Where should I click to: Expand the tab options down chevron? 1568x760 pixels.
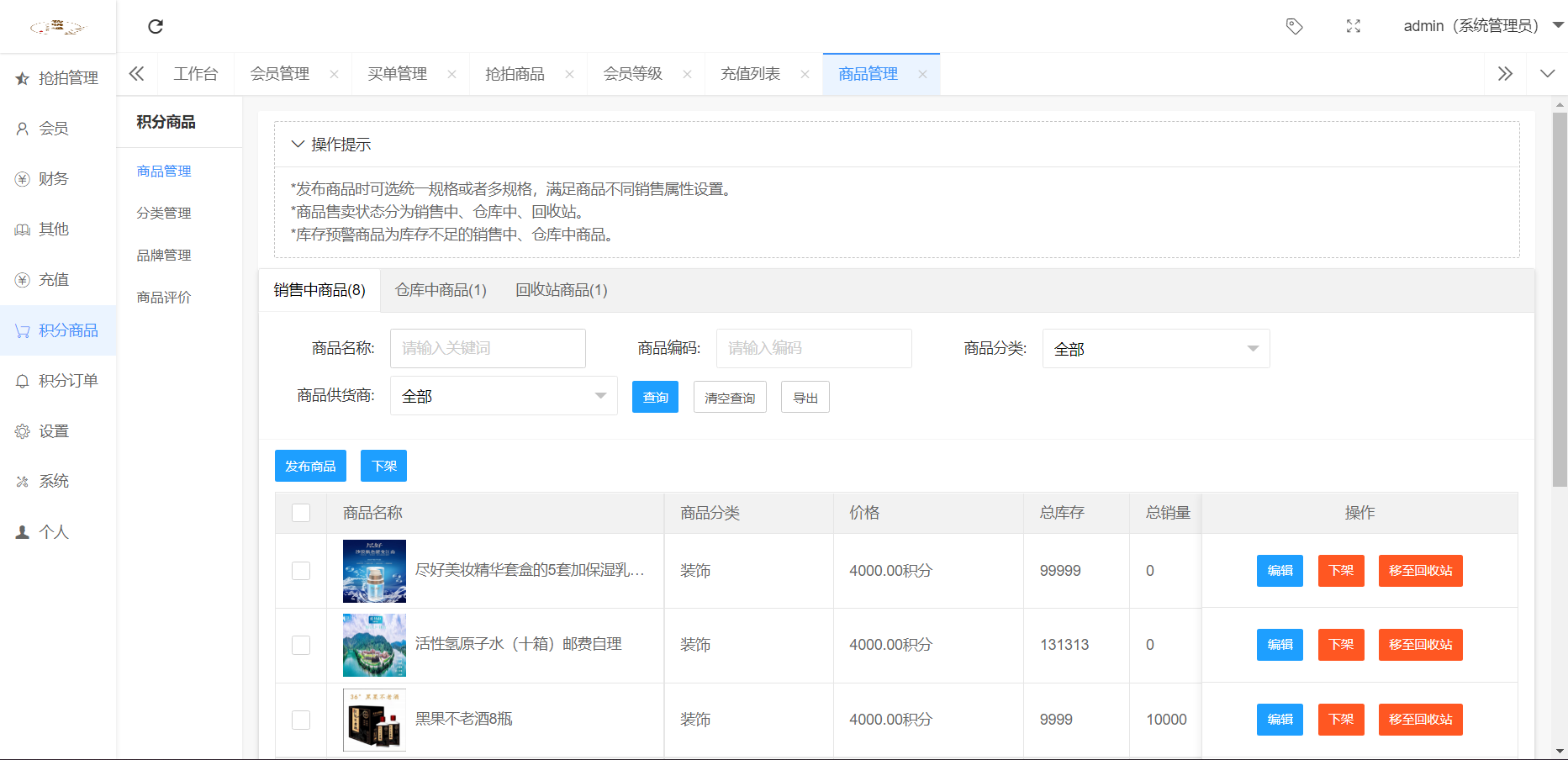coord(1547,74)
